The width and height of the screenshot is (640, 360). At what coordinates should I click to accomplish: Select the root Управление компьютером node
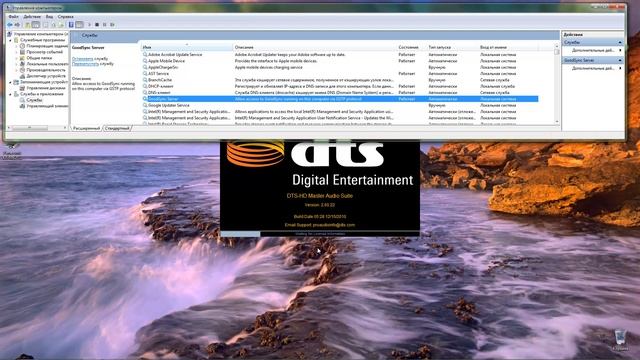coord(40,34)
